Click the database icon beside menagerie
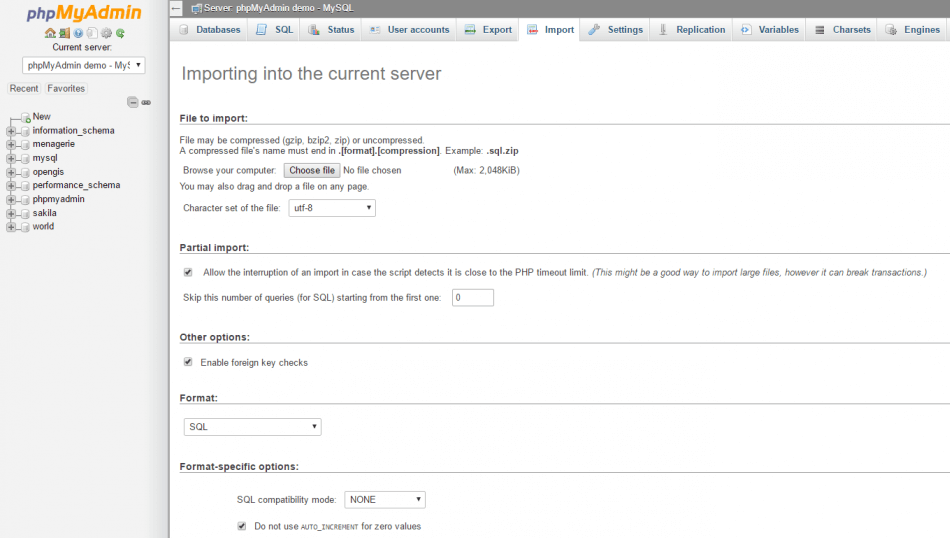The width and height of the screenshot is (950, 538). click(25, 145)
